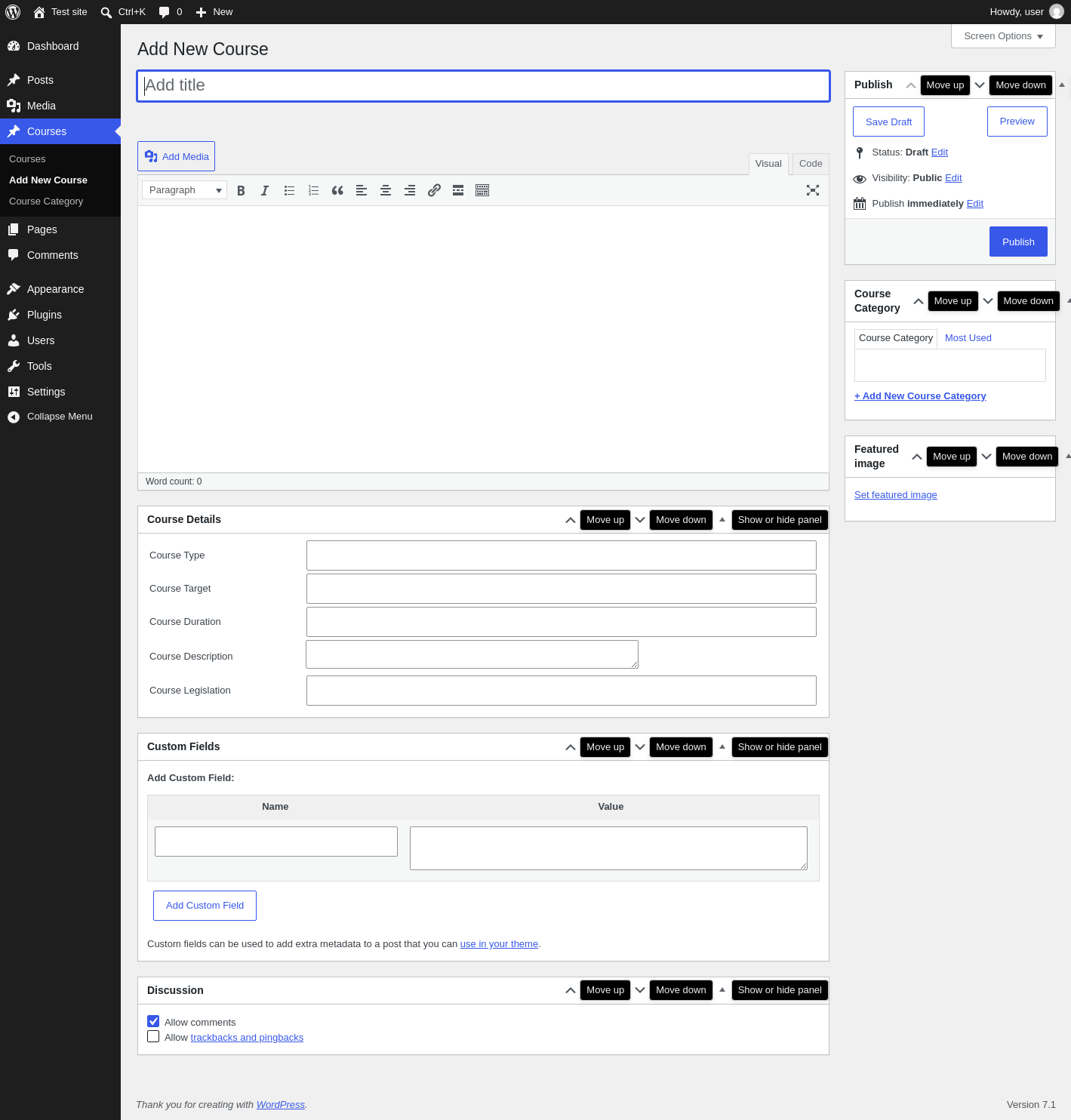This screenshot has width=1071, height=1120.
Task: Click the WordPress logo in admin bar
Action: click(x=13, y=12)
